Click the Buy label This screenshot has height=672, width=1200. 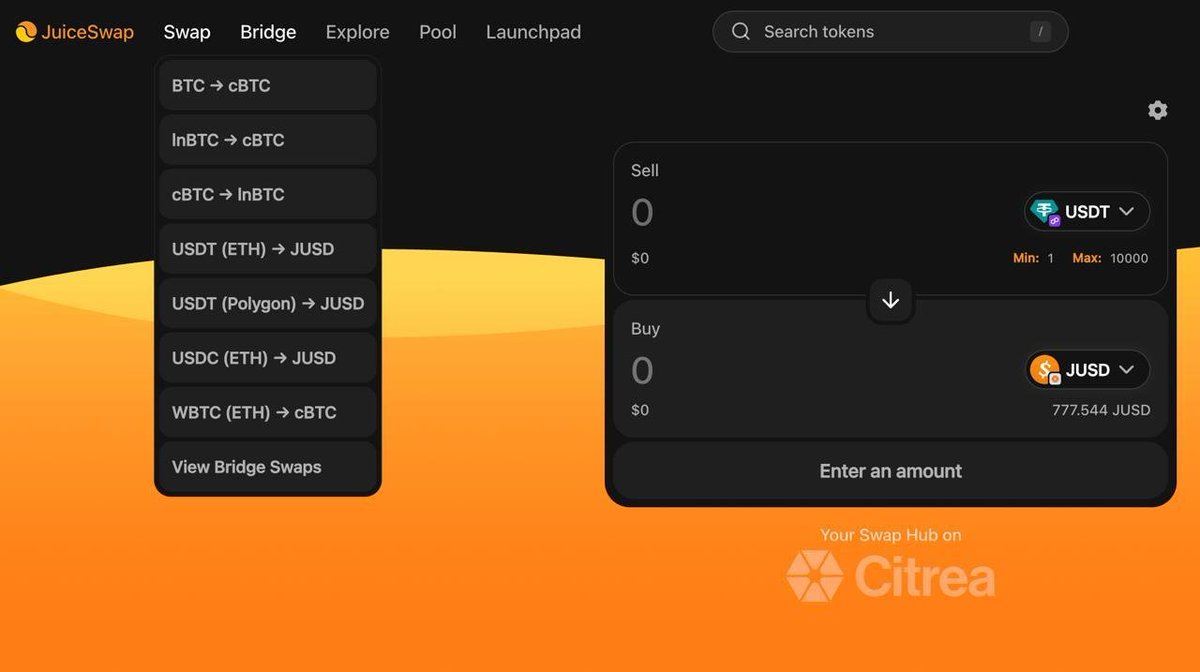tap(646, 328)
